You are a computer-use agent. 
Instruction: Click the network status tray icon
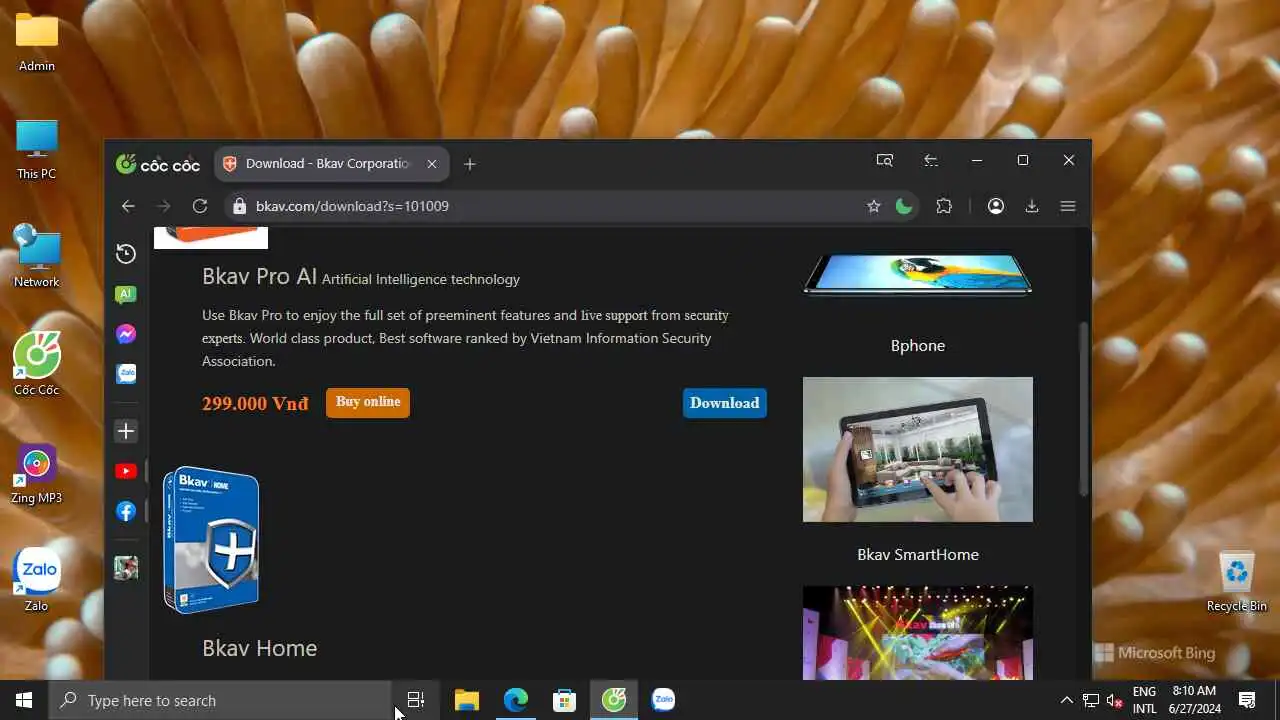[x=1091, y=700]
